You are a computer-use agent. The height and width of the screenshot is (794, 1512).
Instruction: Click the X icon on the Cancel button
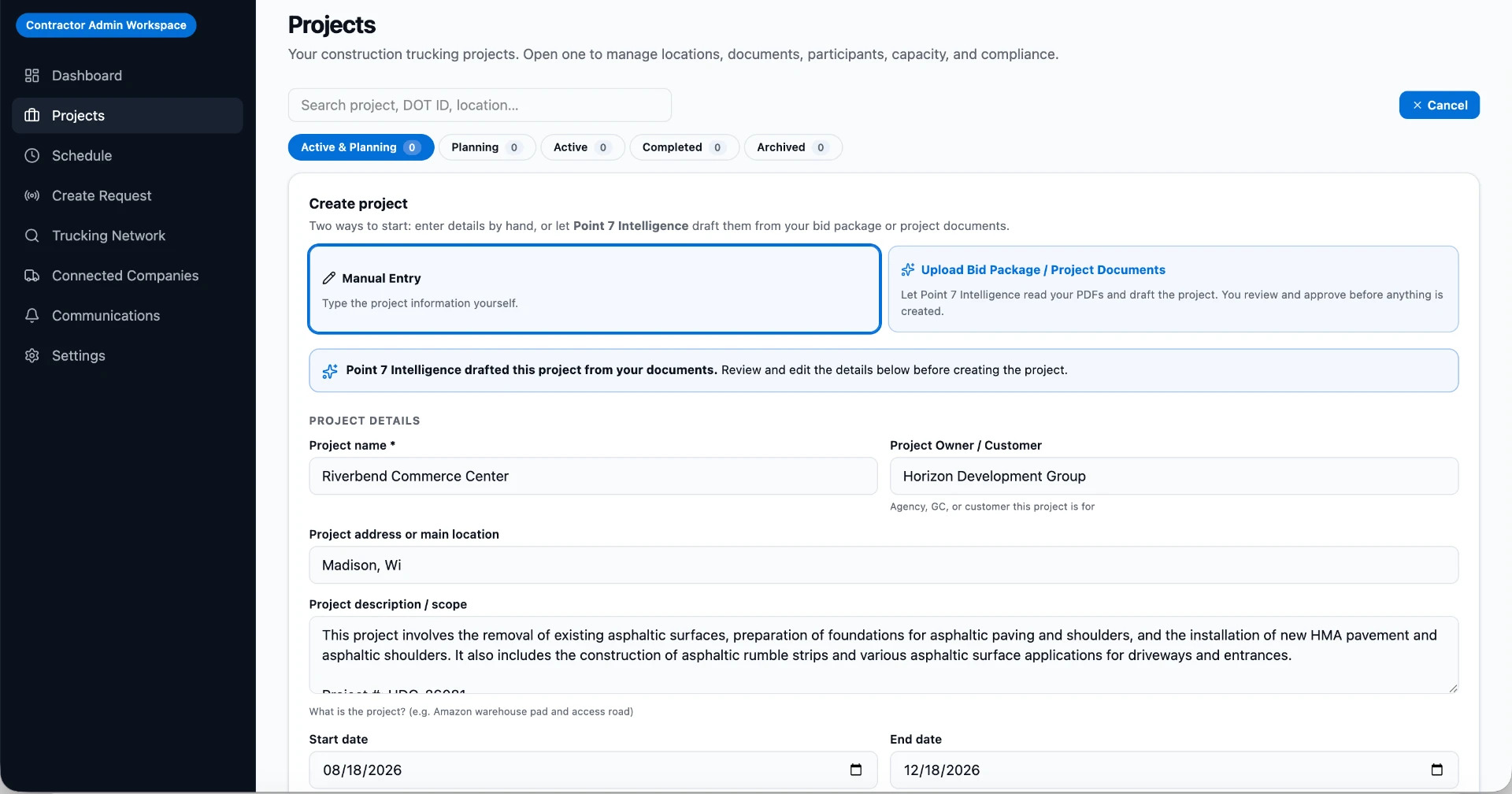(1417, 105)
